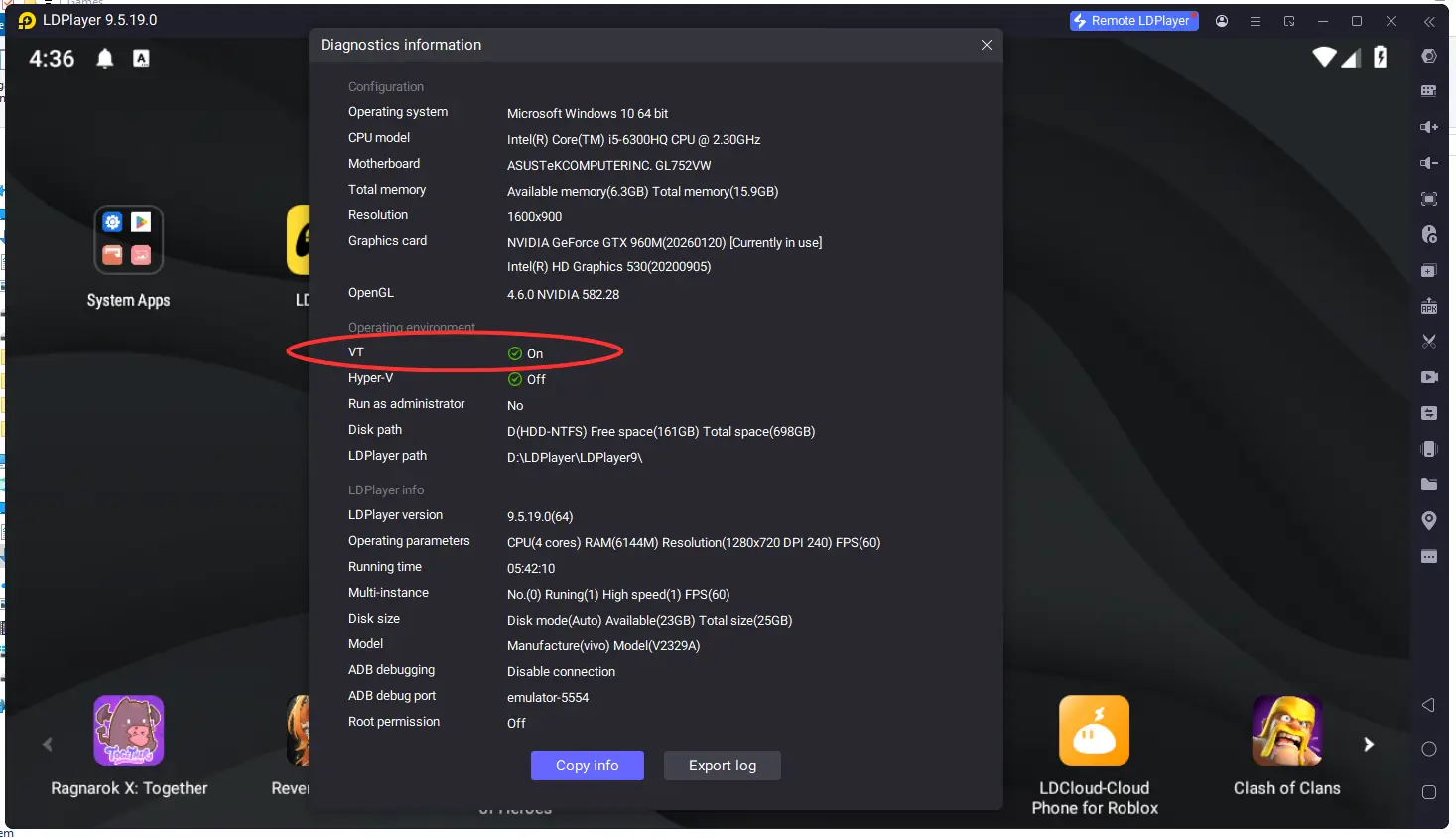
Task: Click the Root permission Off value
Action: coord(516,724)
